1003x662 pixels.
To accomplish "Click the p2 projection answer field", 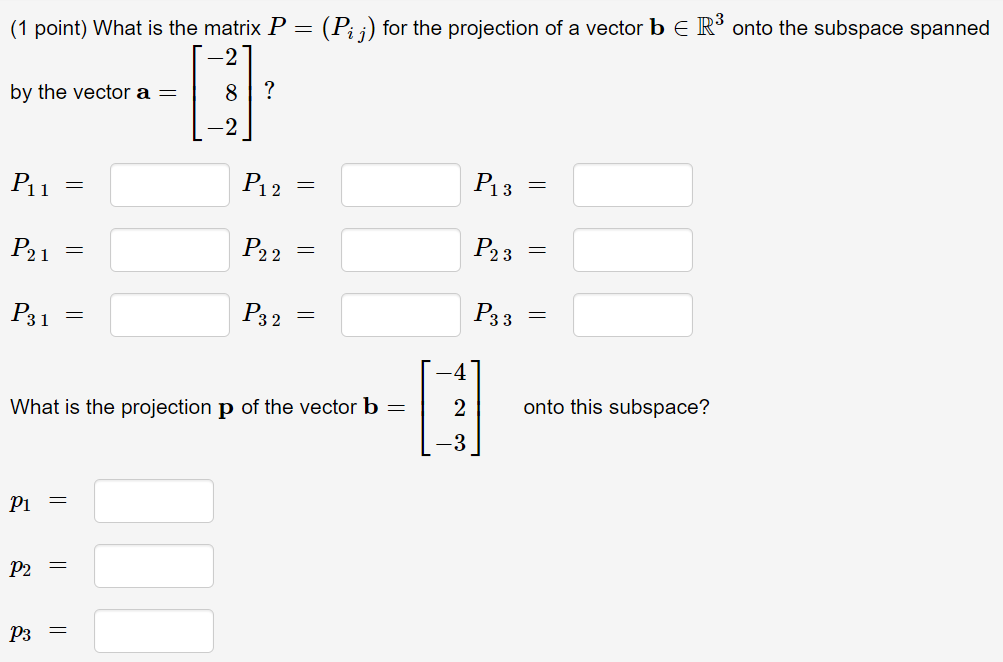I will tap(153, 565).
